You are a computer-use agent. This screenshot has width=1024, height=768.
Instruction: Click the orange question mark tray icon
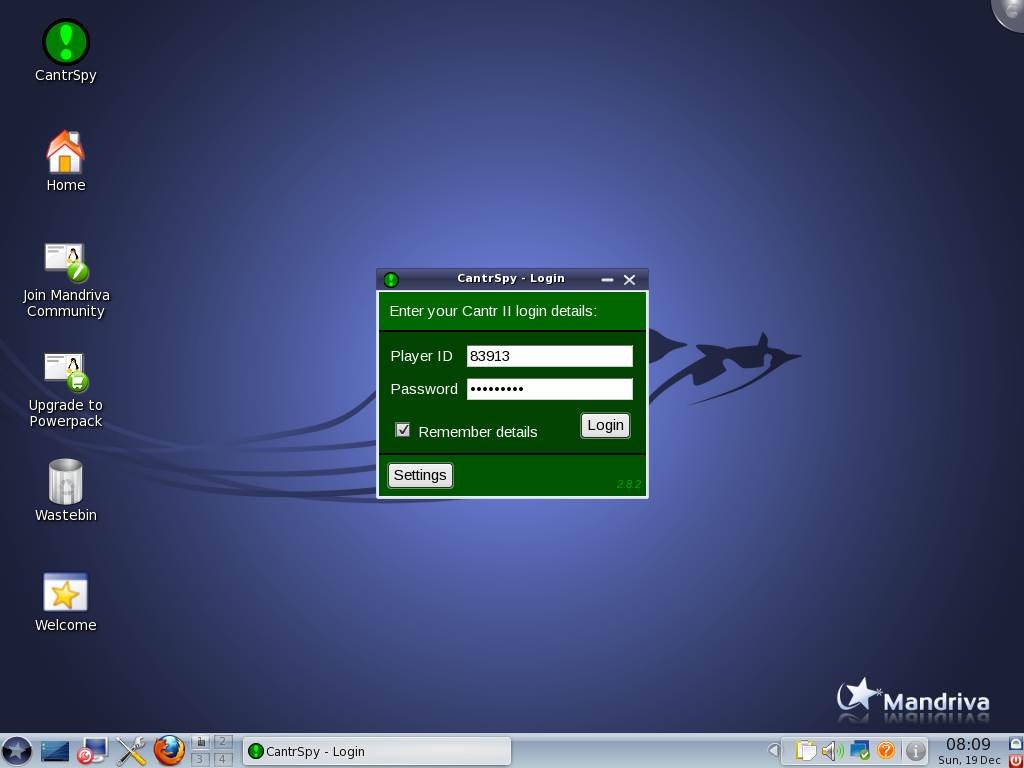tap(886, 750)
